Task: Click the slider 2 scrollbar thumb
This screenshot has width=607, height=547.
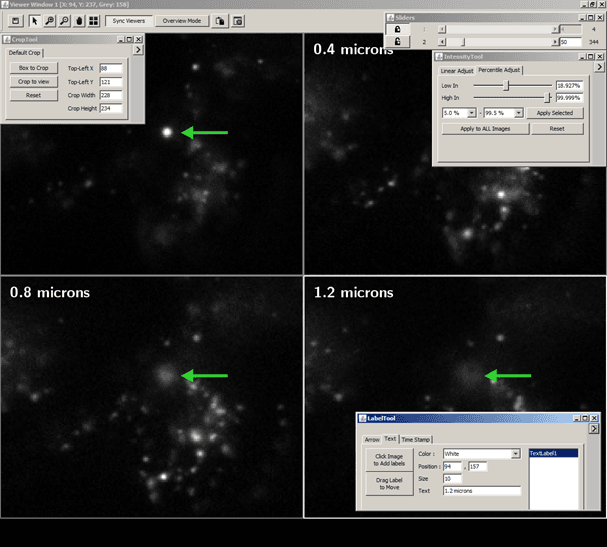Action: tap(463, 42)
